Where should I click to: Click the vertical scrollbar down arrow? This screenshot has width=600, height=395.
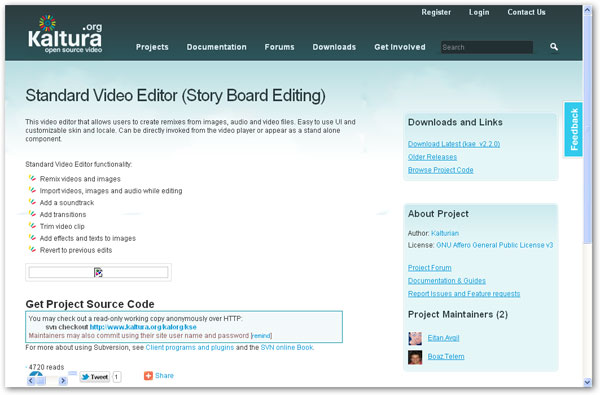point(587,382)
